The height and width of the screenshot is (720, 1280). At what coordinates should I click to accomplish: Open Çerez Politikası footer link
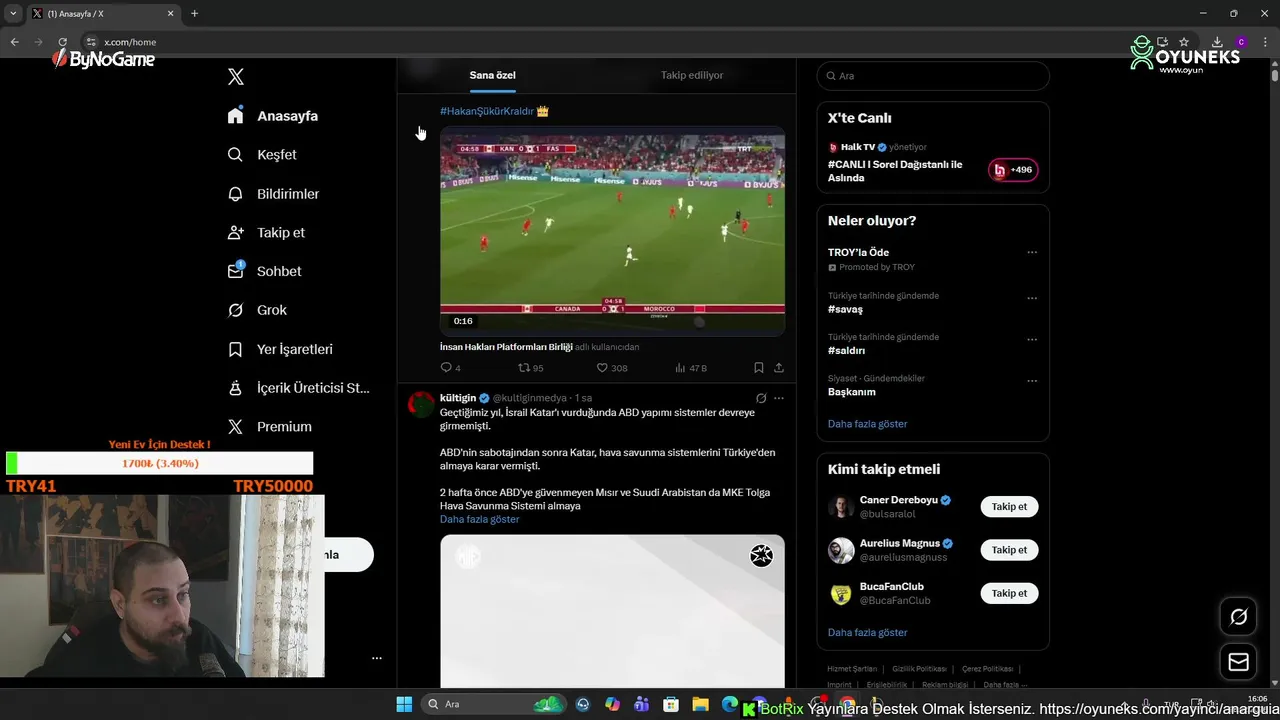click(987, 669)
